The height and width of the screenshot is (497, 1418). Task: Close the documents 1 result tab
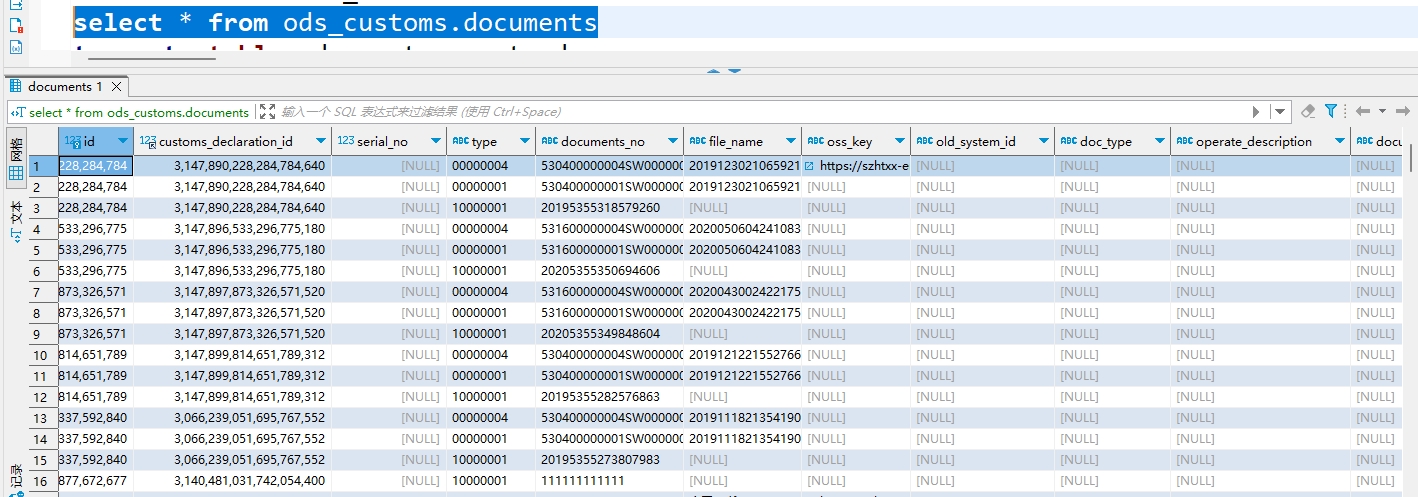(x=116, y=87)
